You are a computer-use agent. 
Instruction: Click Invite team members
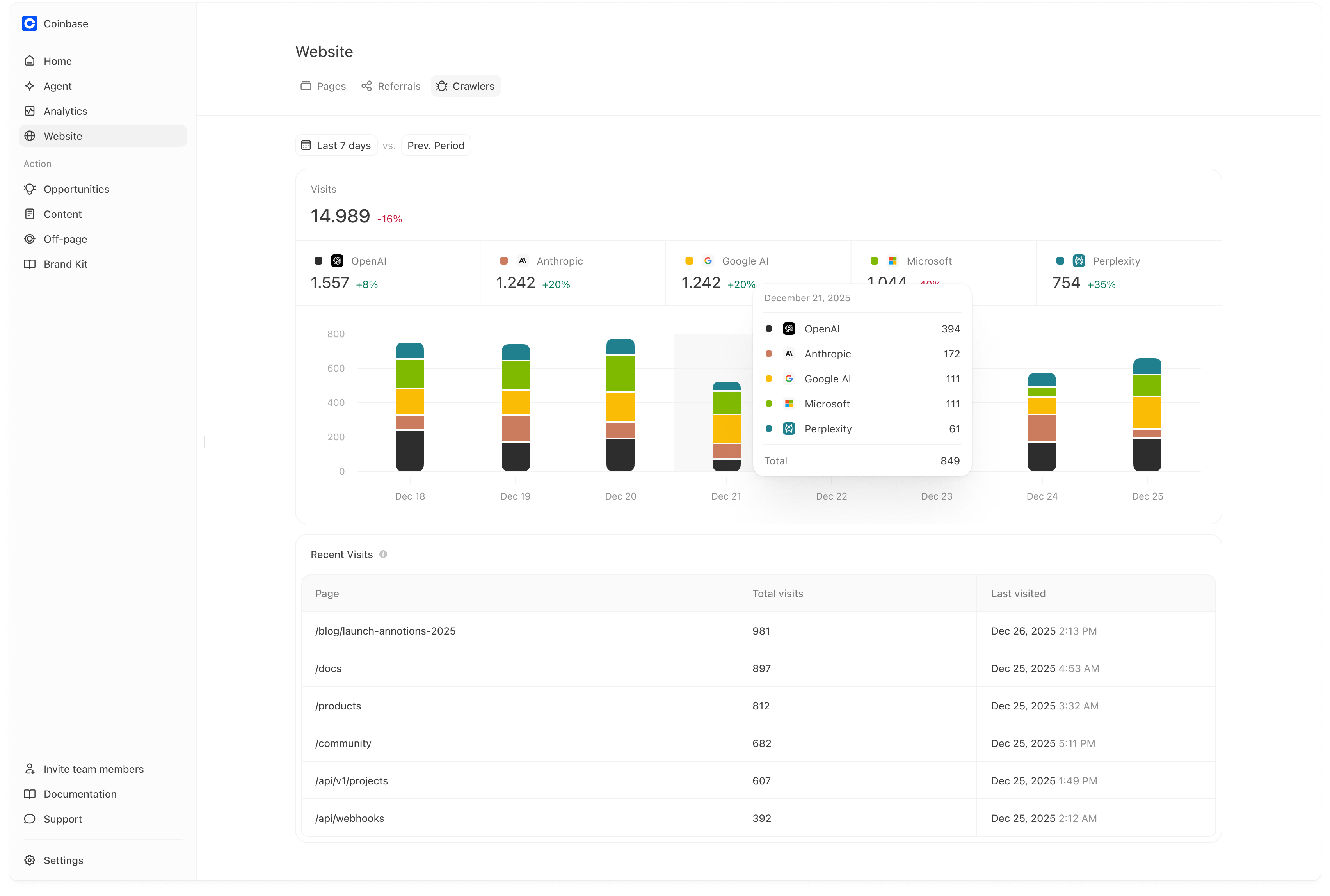(94, 768)
